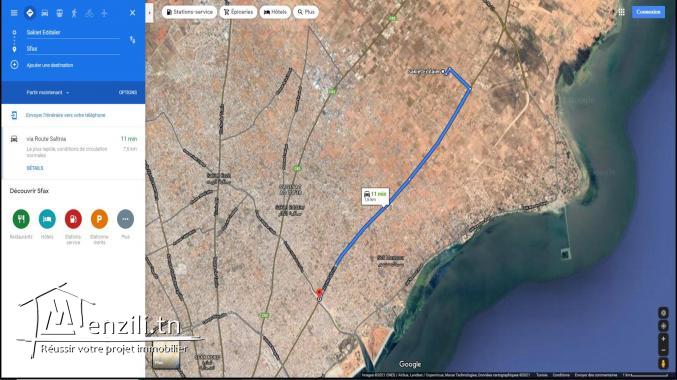Screen dimensions: 677x380
Task: Click the '11 min' duration in sidebar
Action: pyautogui.click(x=129, y=139)
